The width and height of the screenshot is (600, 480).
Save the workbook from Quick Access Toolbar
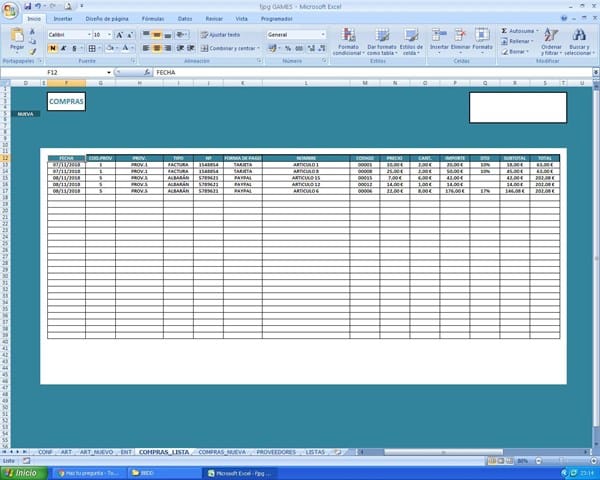pos(28,6)
